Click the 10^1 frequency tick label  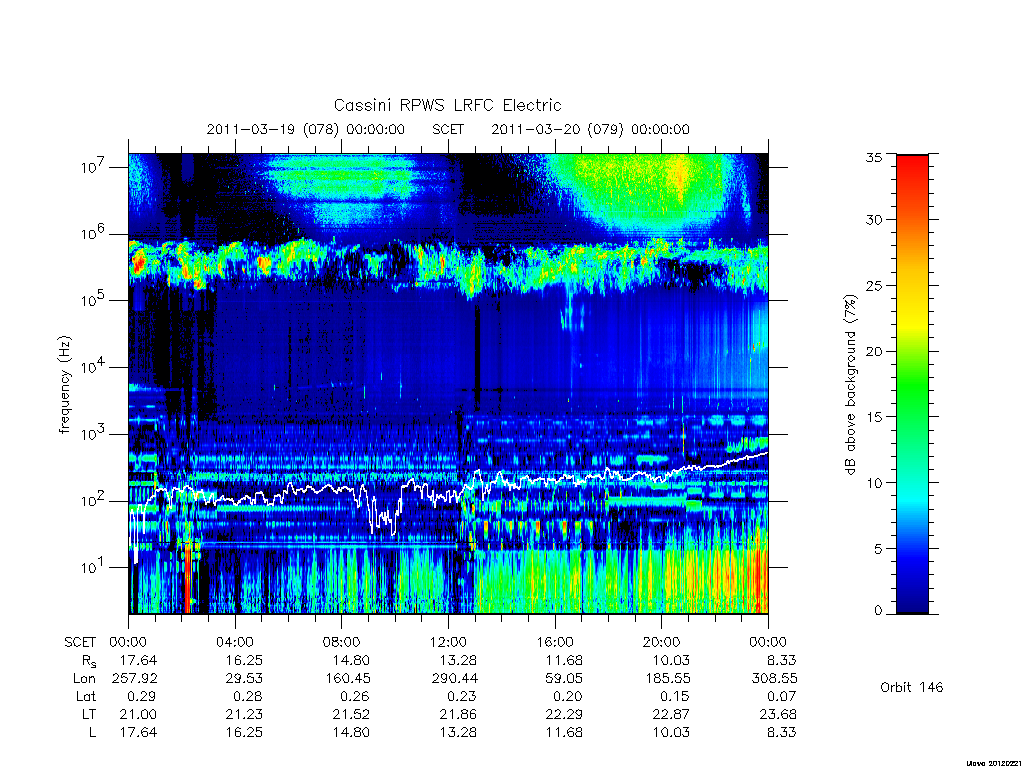point(94,567)
